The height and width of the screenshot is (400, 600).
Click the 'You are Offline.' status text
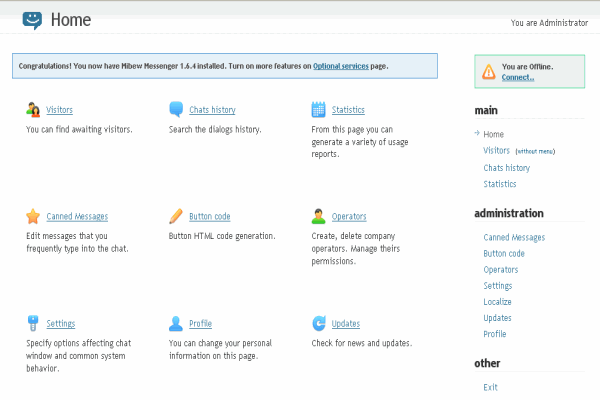click(x=528, y=67)
